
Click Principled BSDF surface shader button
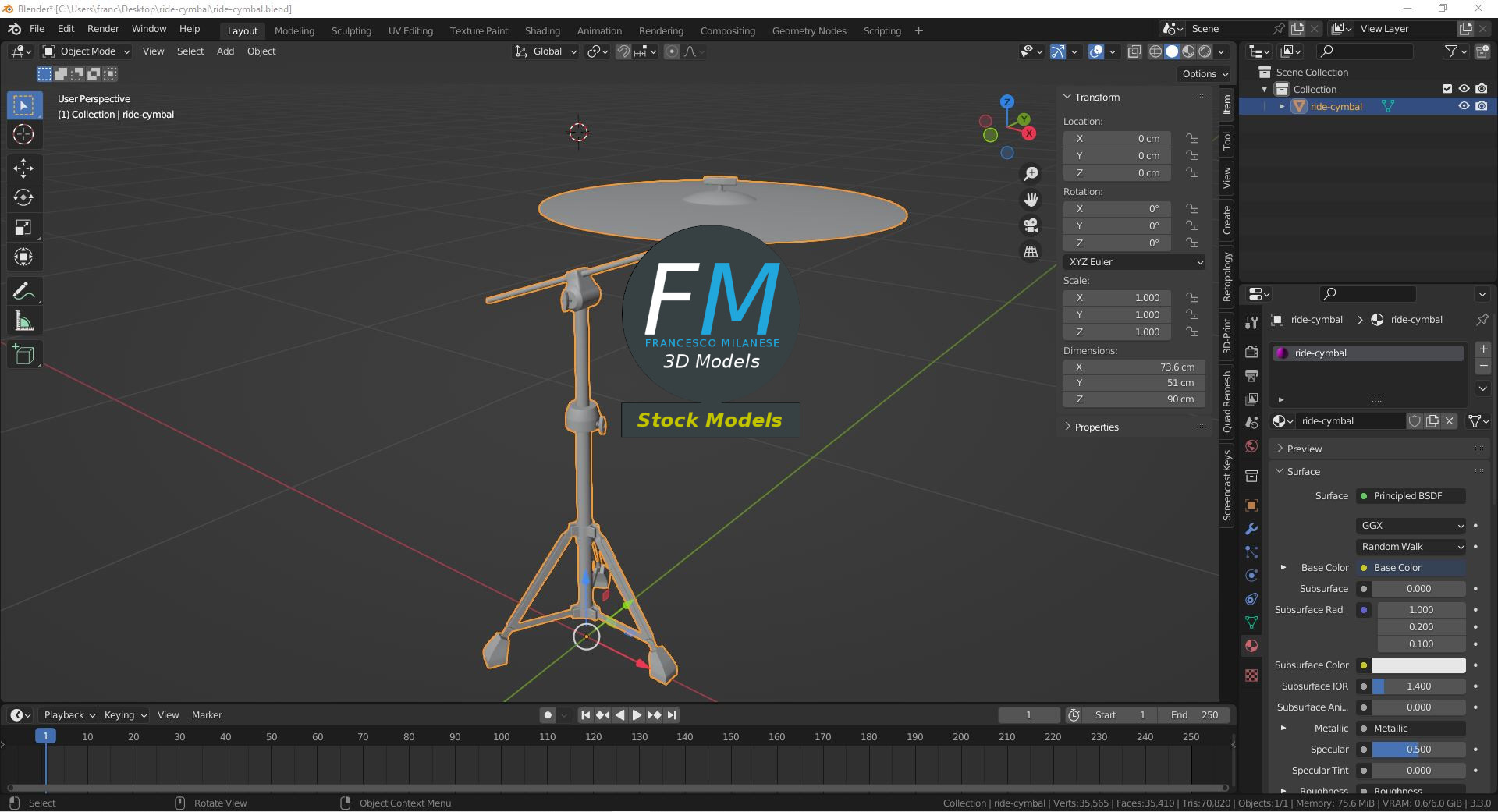click(1411, 496)
